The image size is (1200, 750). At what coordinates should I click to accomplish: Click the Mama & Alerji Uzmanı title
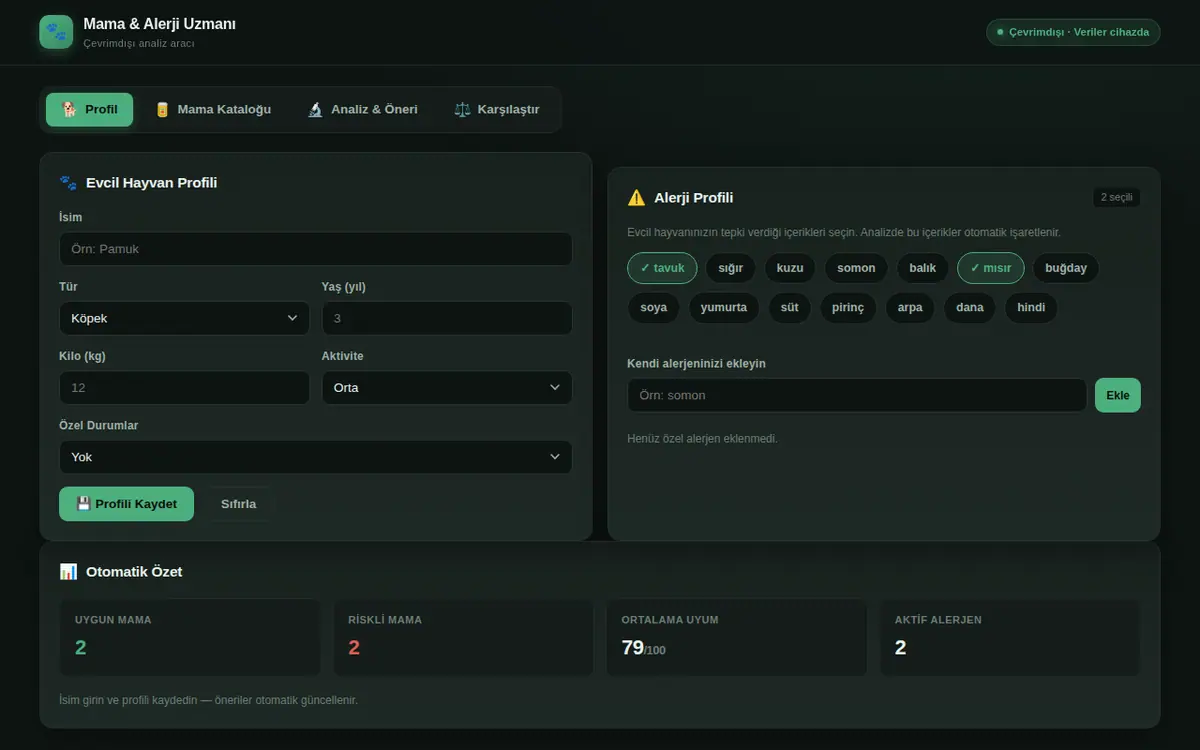click(x=160, y=24)
